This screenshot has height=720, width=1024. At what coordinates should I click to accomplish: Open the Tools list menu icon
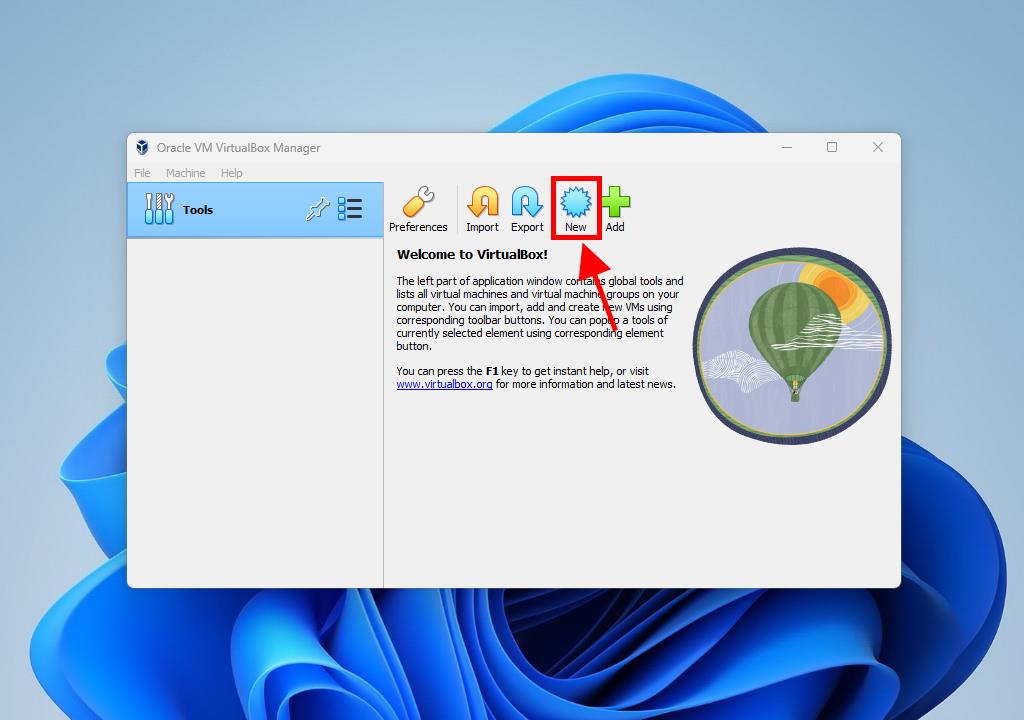pyautogui.click(x=350, y=209)
